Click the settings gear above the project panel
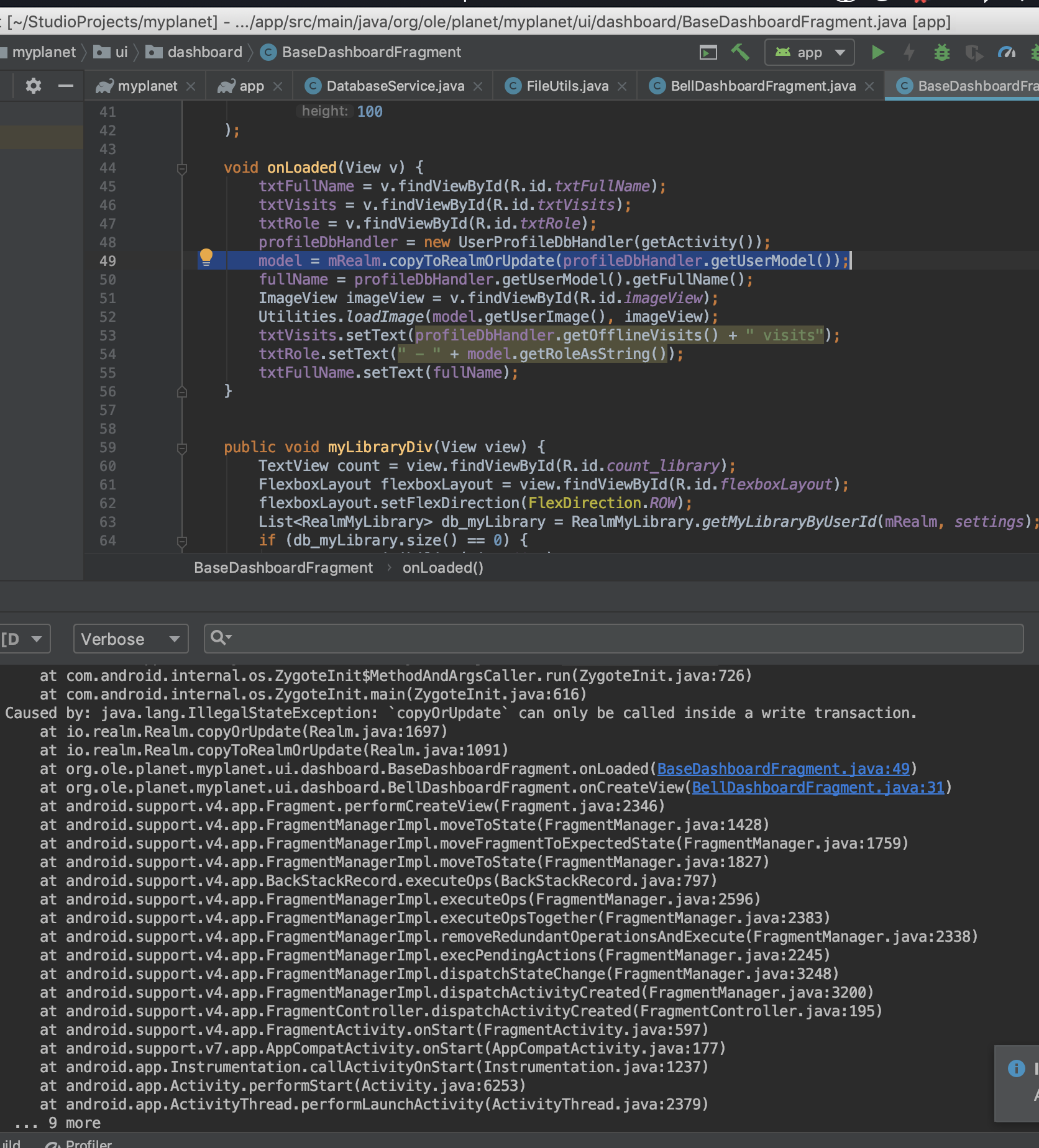1039x1148 pixels. tap(32, 85)
